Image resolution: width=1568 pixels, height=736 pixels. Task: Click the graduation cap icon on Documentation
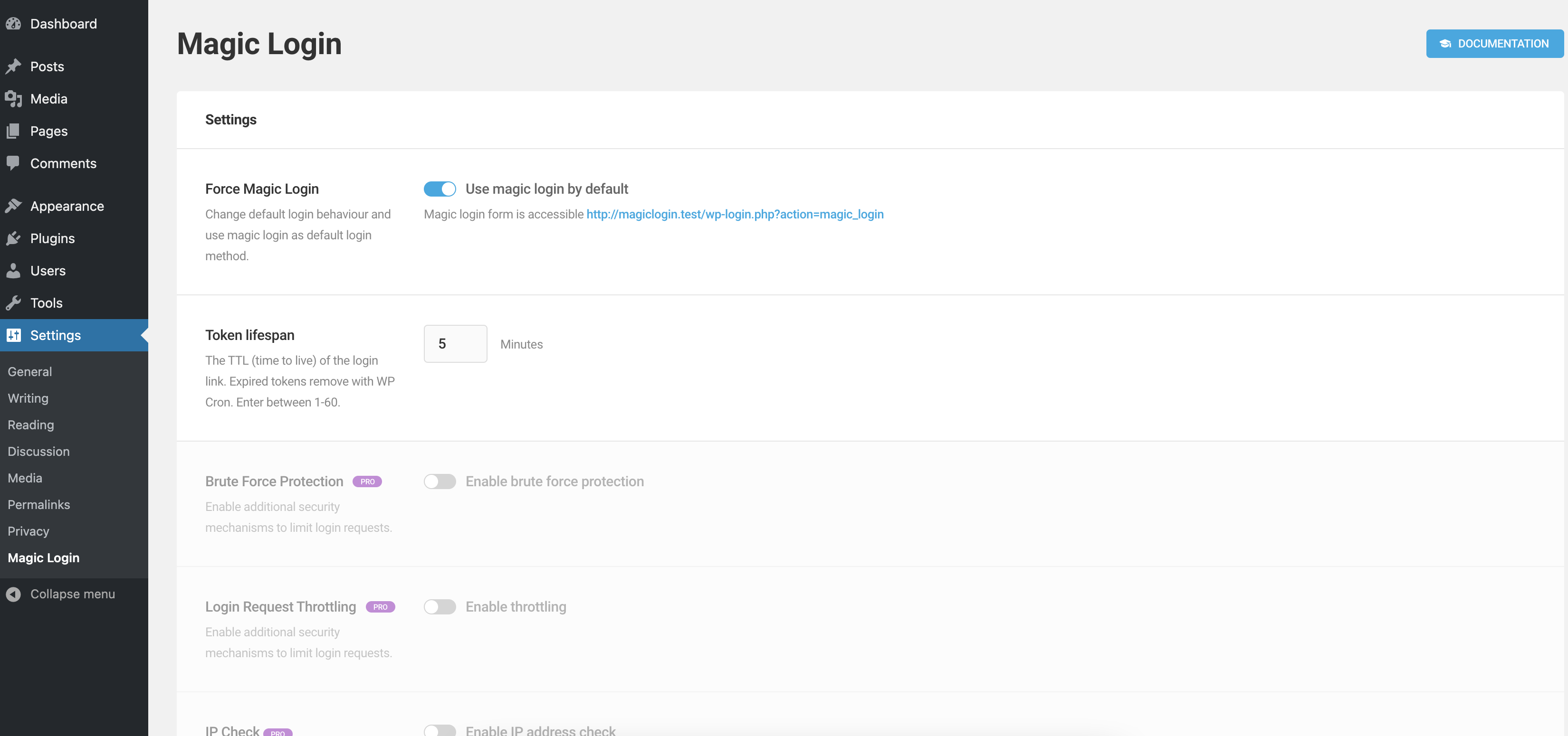pyautogui.click(x=1445, y=43)
